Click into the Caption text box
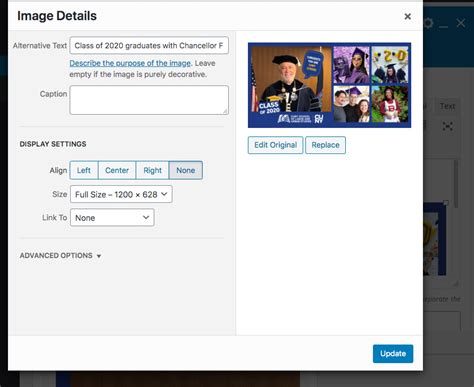The image size is (474, 387). [x=149, y=100]
